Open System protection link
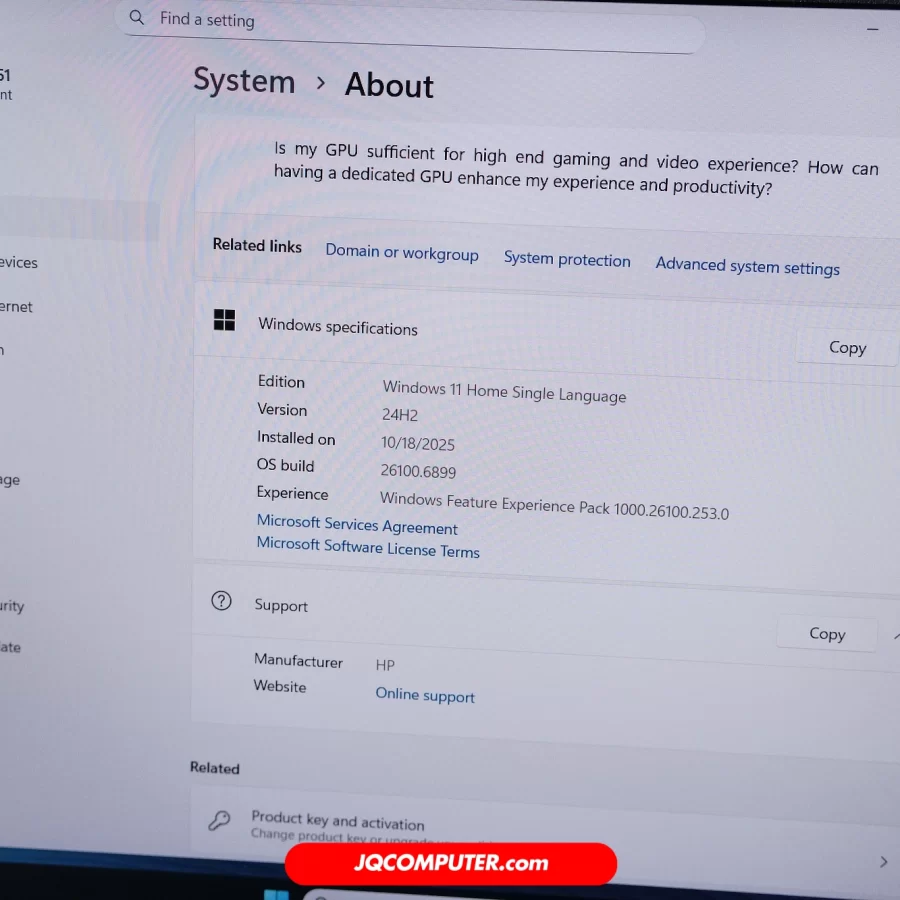 567,260
